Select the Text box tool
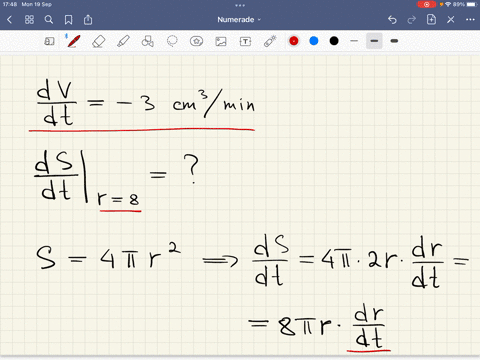The image size is (480, 360). coord(245,41)
